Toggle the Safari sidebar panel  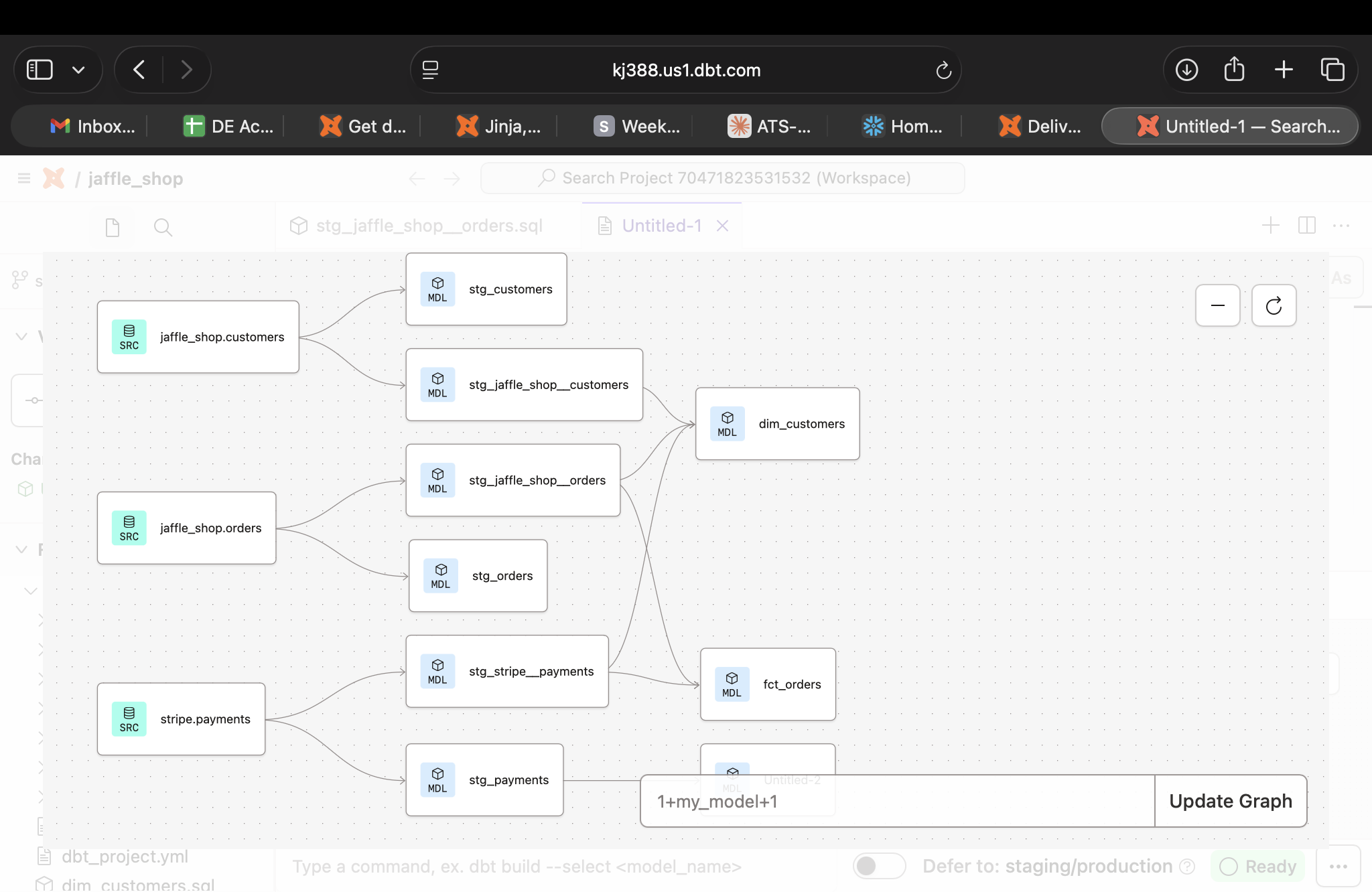tap(39, 69)
